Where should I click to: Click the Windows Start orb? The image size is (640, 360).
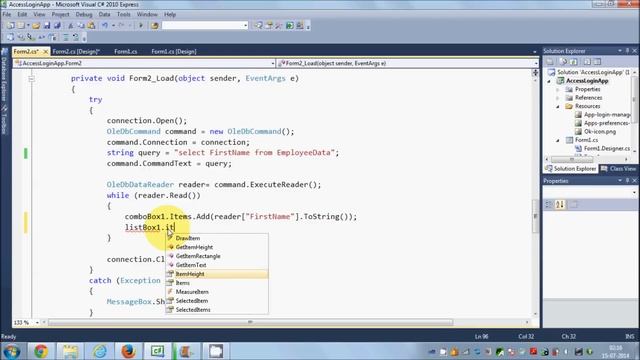pos(11,351)
